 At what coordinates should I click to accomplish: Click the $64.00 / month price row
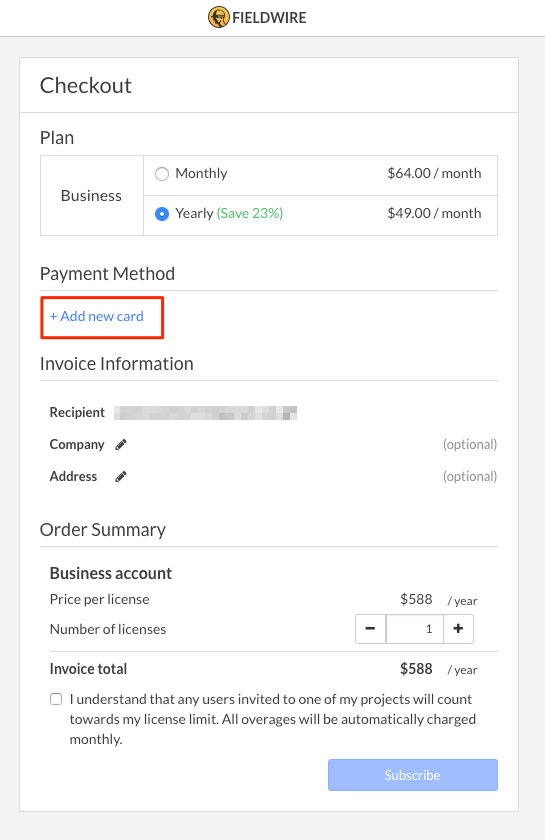point(320,176)
